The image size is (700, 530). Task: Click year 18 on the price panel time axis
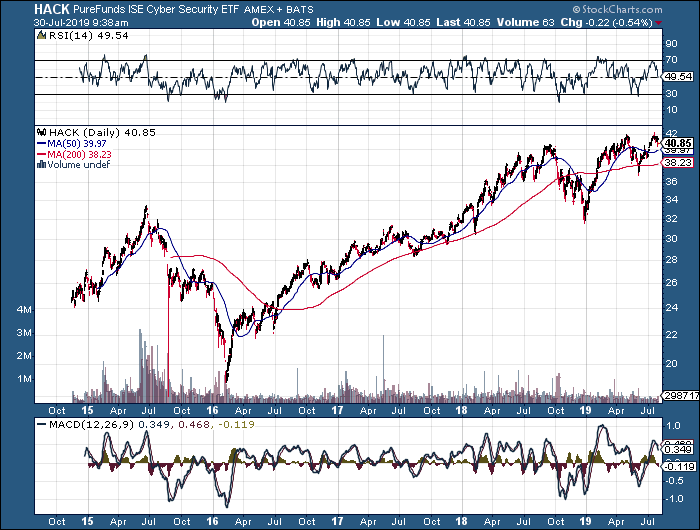point(462,410)
